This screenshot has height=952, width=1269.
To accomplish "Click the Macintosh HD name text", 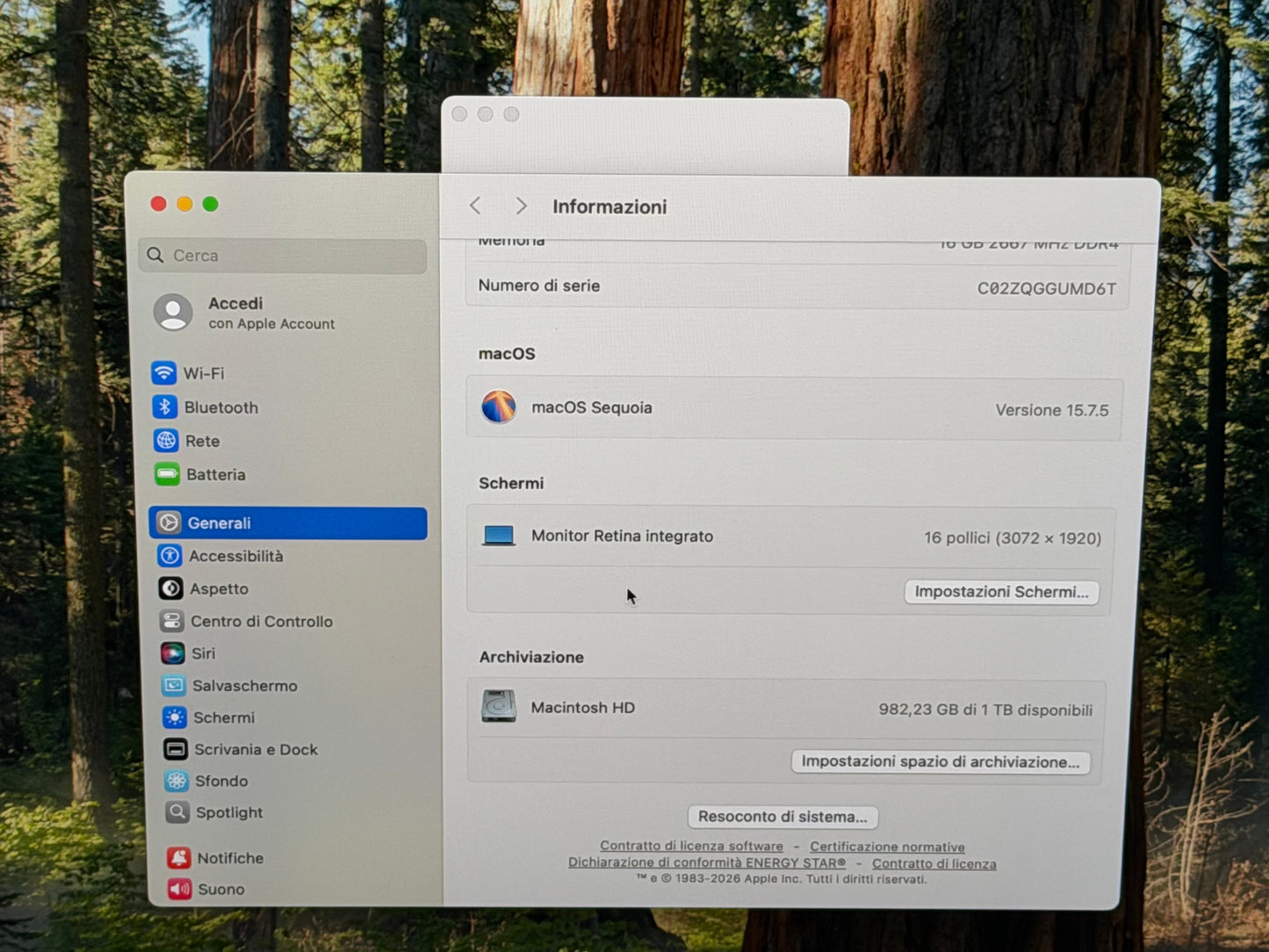I will (582, 707).
